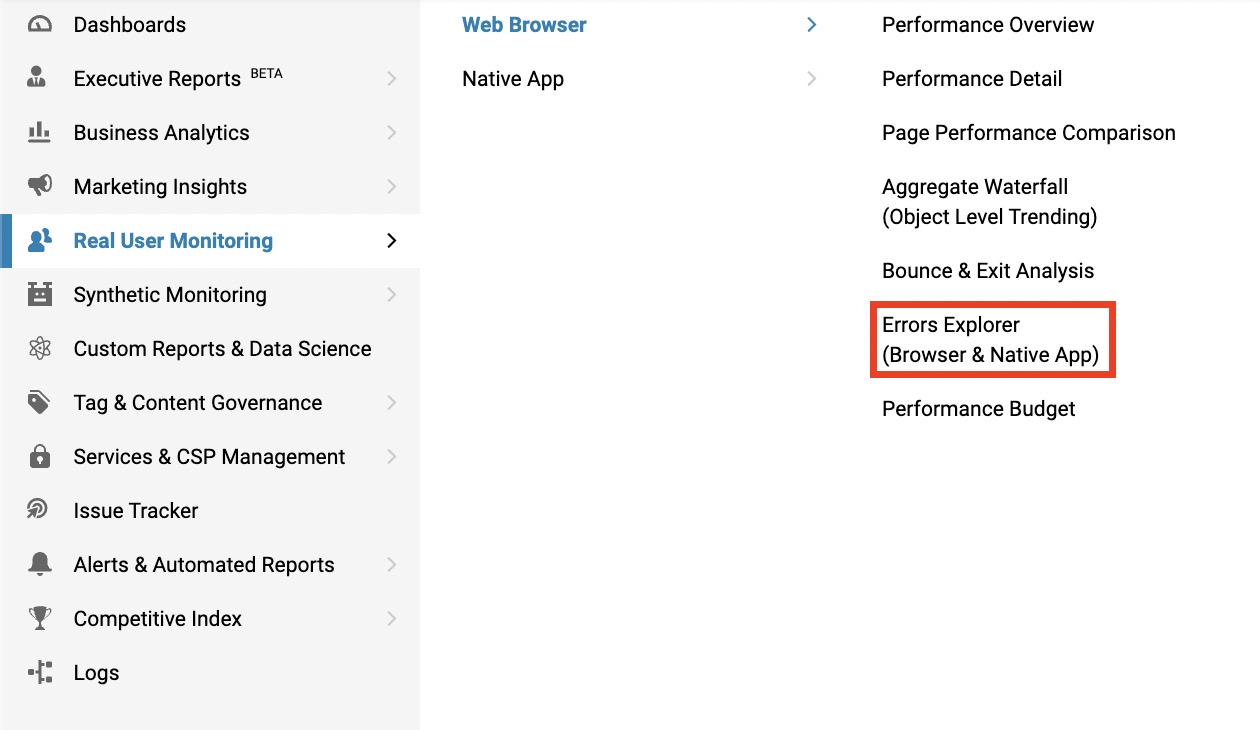Open Aggregate Waterfall (Object Level Trending)

click(x=990, y=202)
